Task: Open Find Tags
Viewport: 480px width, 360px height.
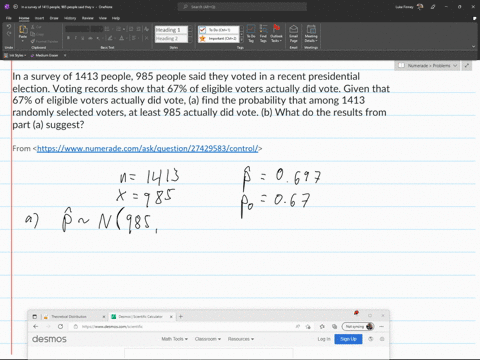Action: [x=263, y=33]
